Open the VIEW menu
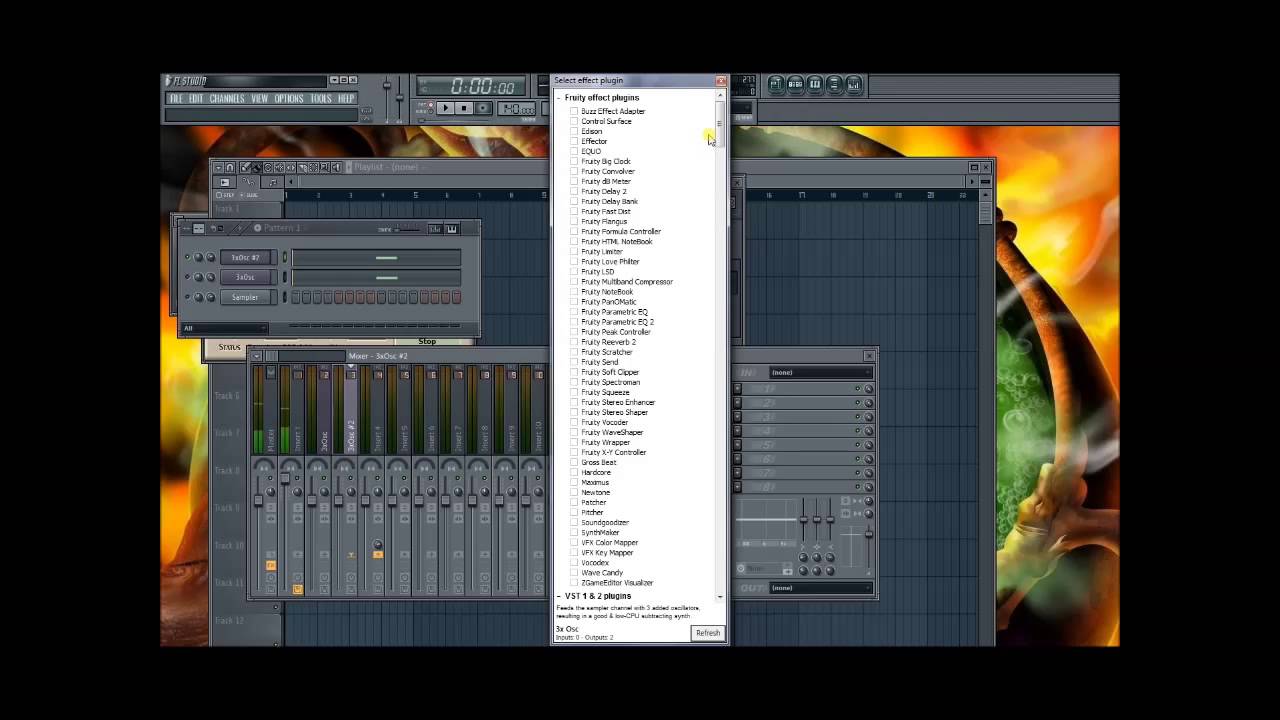The image size is (1280, 720). (259, 99)
